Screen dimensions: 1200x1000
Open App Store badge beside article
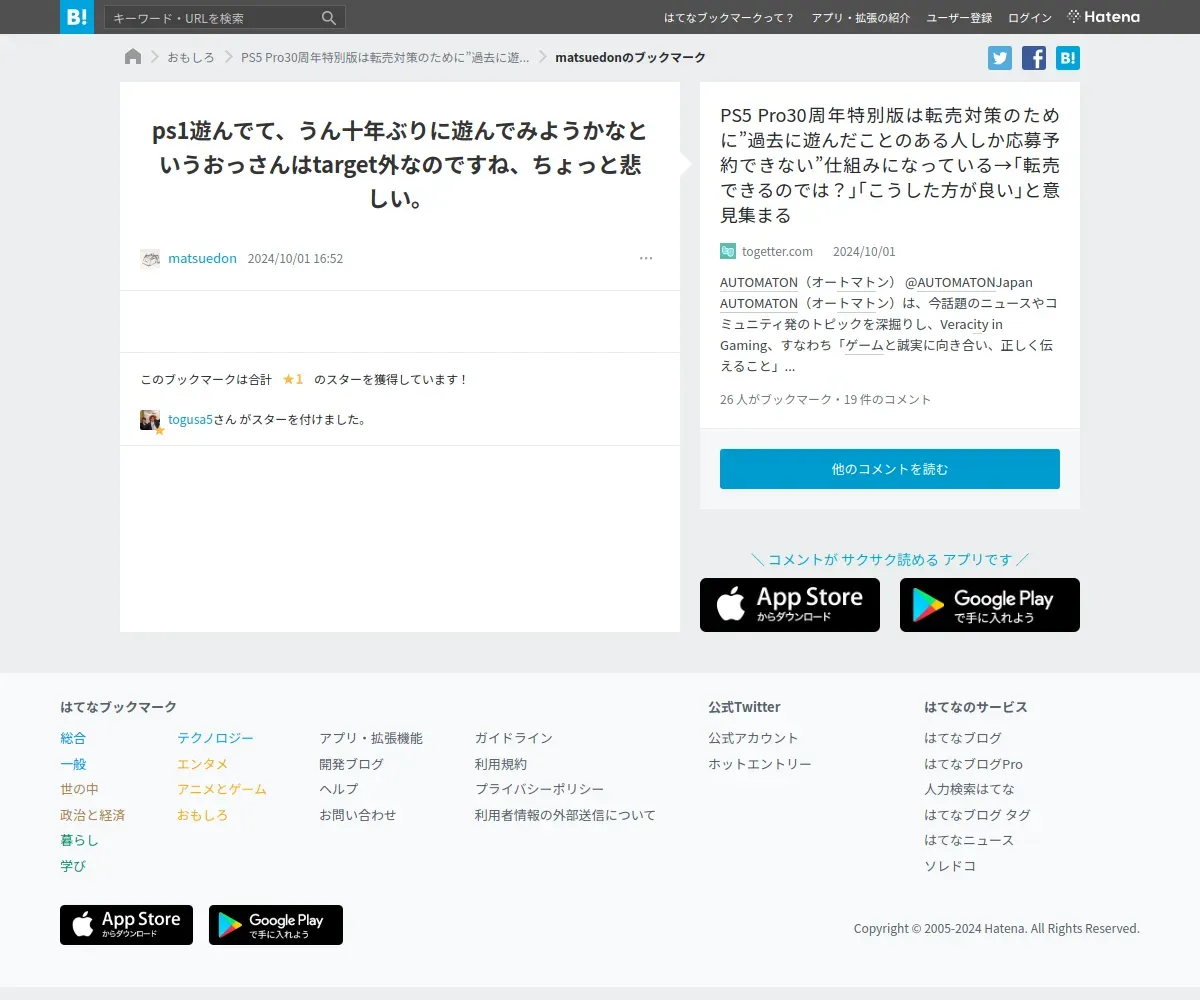790,605
